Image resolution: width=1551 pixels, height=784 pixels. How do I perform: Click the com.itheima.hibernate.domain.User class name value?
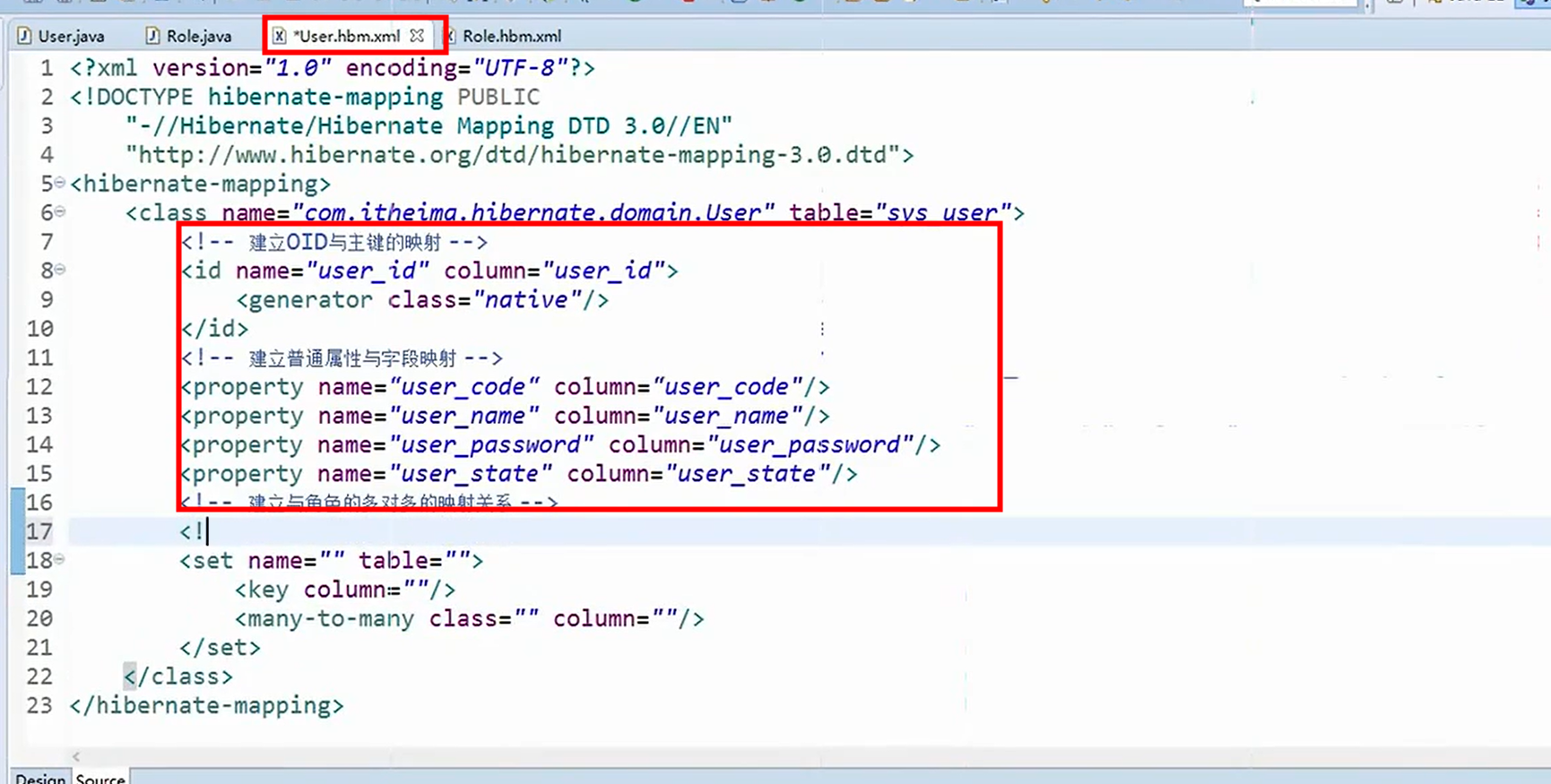(x=533, y=212)
